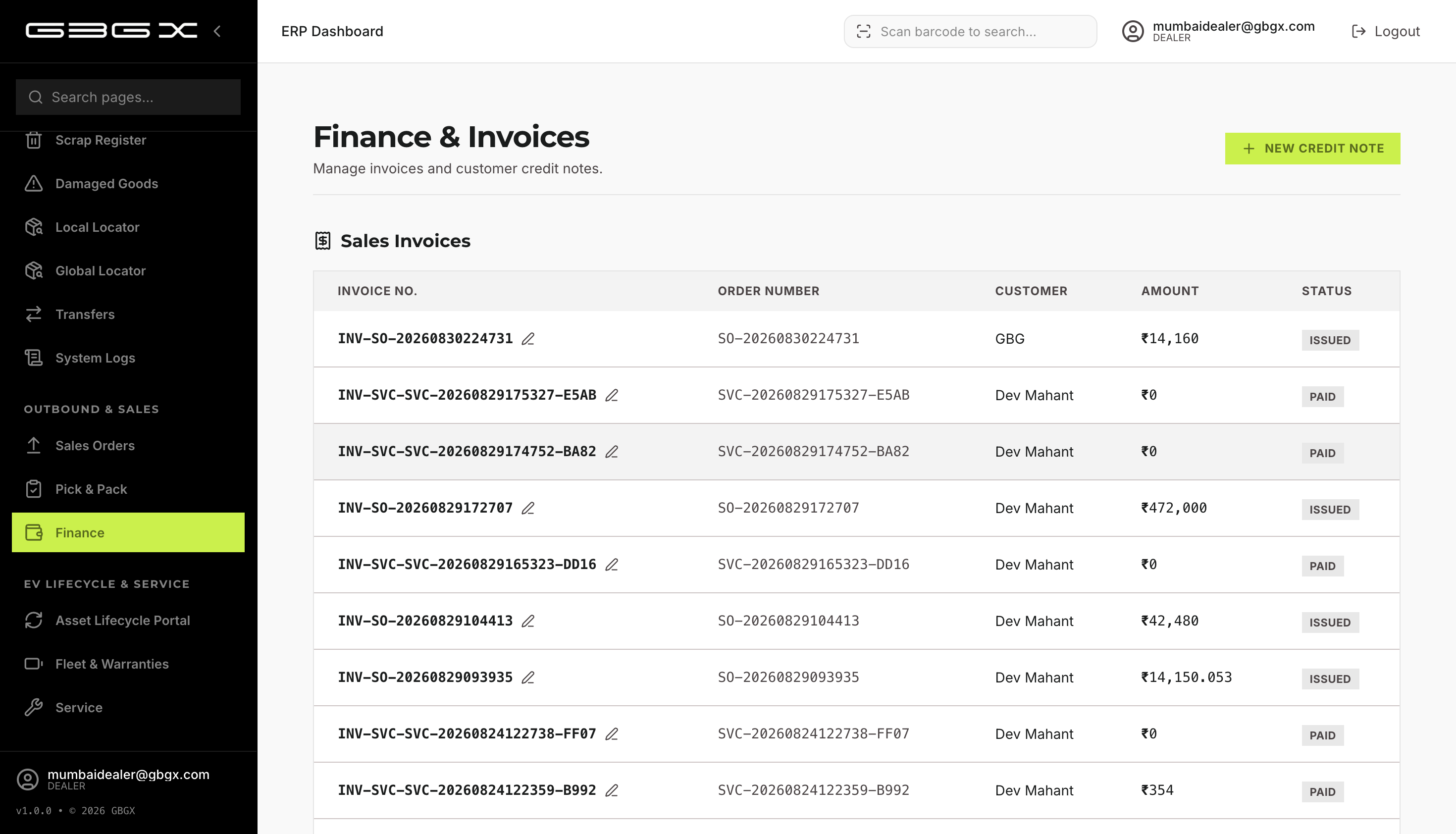Collapse the sidebar with the chevron arrow
This screenshot has height=834, width=1456.
click(x=217, y=31)
